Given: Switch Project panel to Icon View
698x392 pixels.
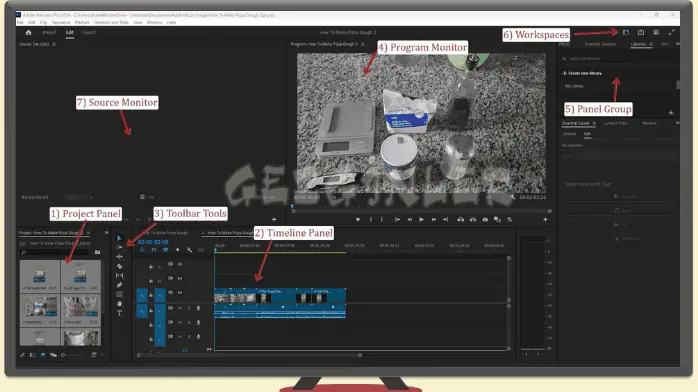Looking at the screenshot, I should (x=43, y=355).
